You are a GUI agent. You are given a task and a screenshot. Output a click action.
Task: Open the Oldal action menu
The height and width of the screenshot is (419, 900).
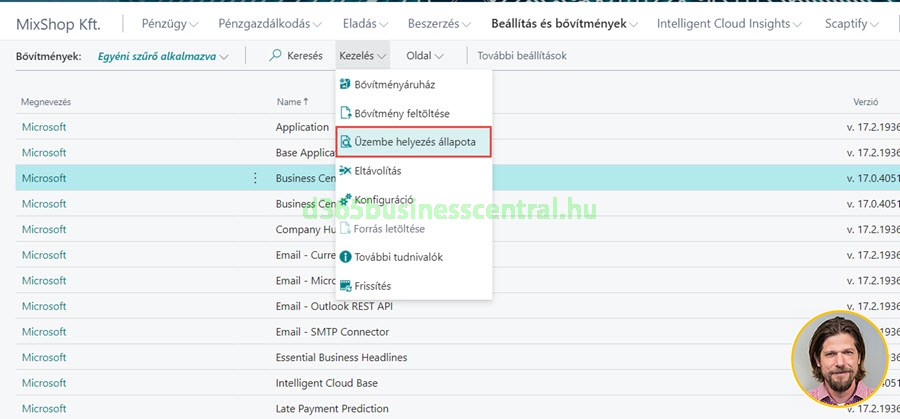coord(425,56)
